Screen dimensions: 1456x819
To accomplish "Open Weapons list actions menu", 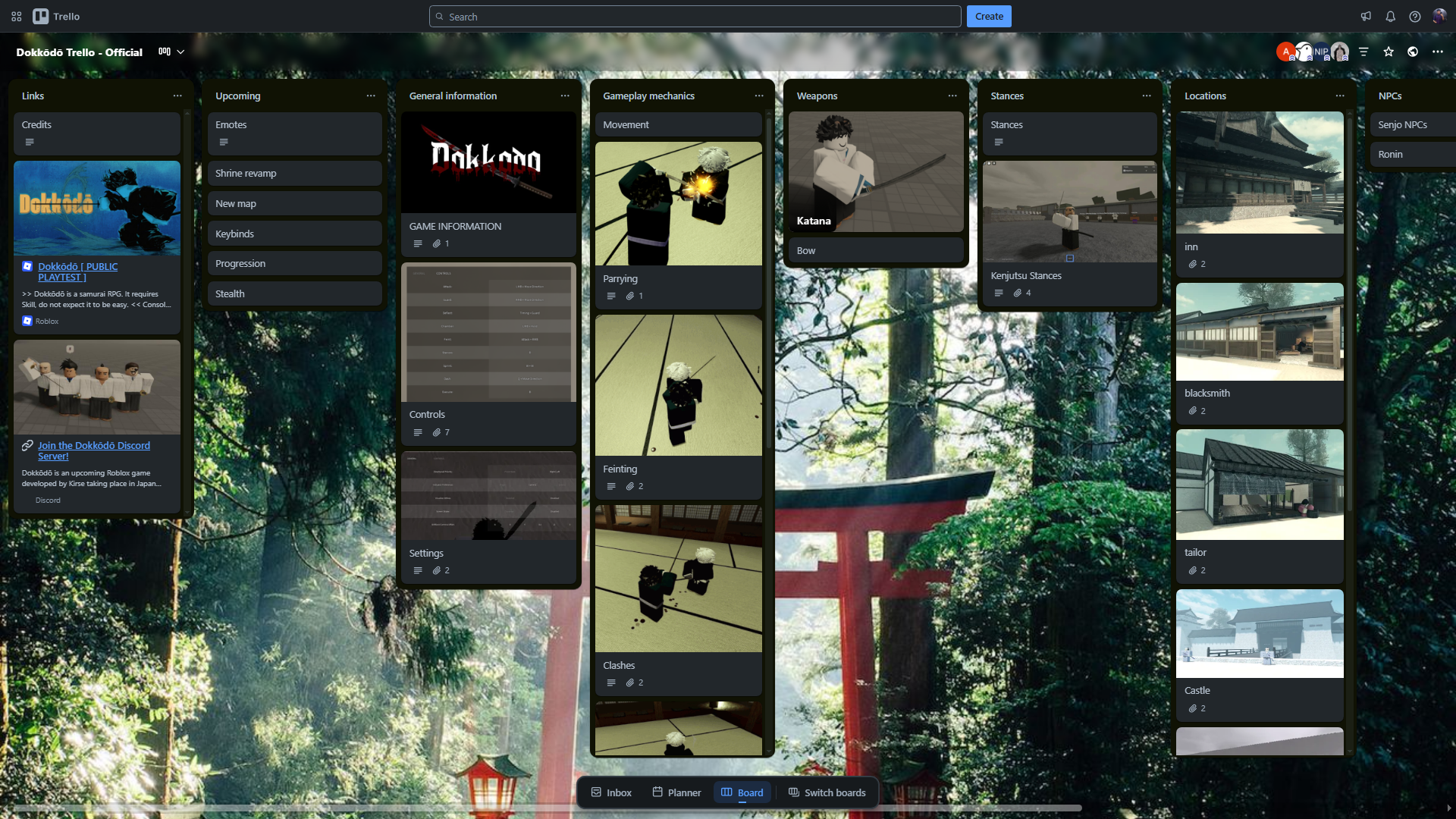I will 952,96.
